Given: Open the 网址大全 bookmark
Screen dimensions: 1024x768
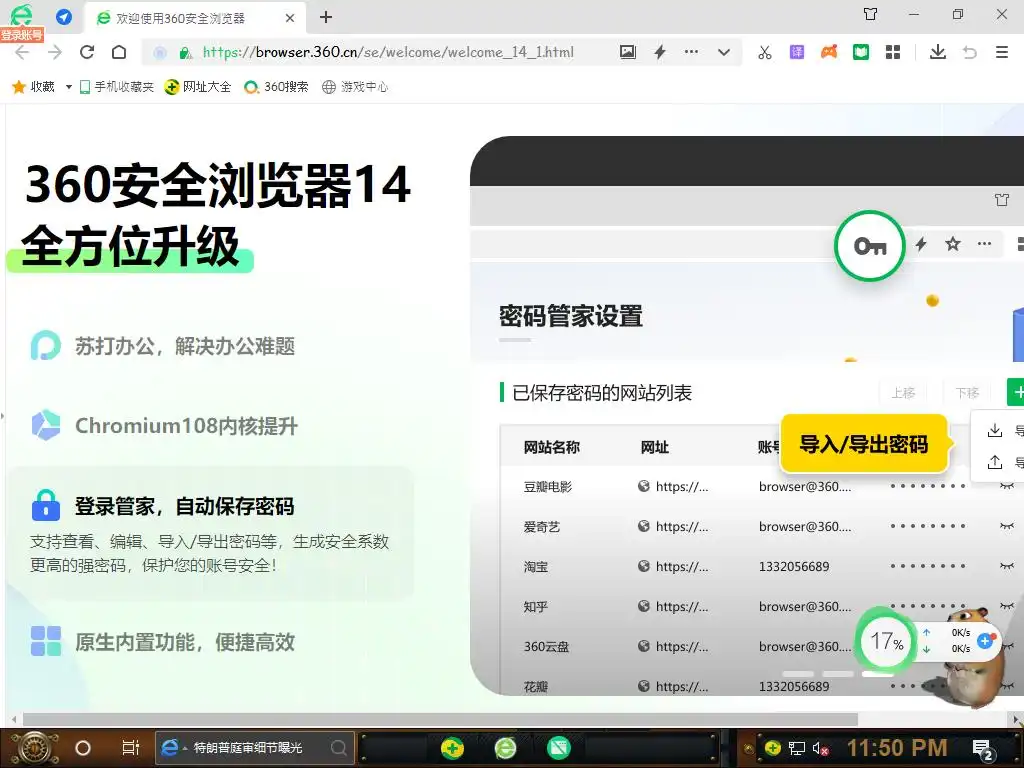Looking at the screenshot, I should coord(198,87).
